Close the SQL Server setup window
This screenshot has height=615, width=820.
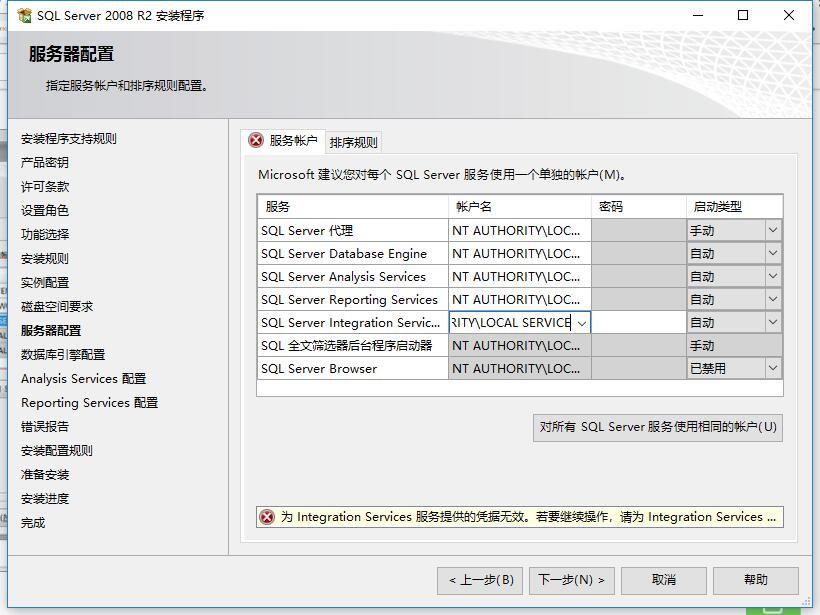tap(789, 15)
